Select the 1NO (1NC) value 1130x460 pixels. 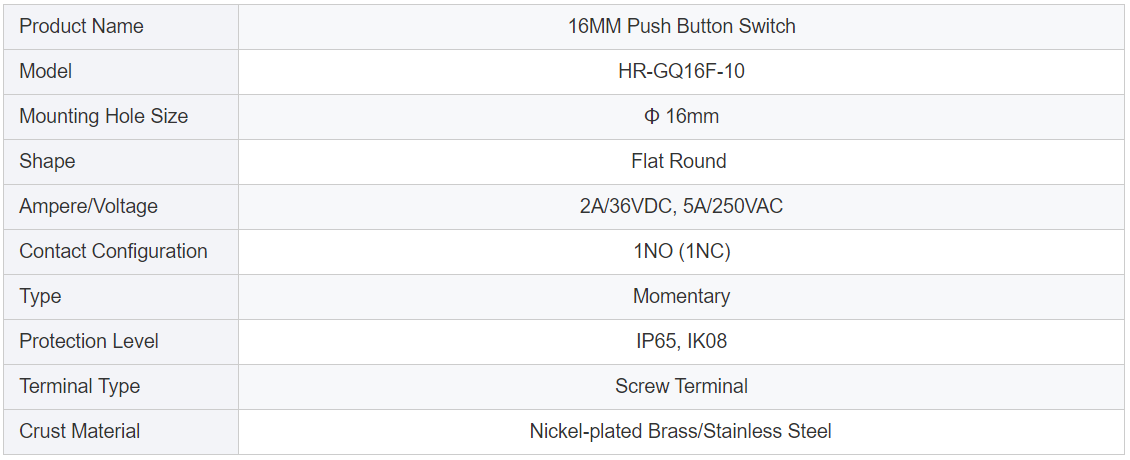pyautogui.click(x=681, y=252)
